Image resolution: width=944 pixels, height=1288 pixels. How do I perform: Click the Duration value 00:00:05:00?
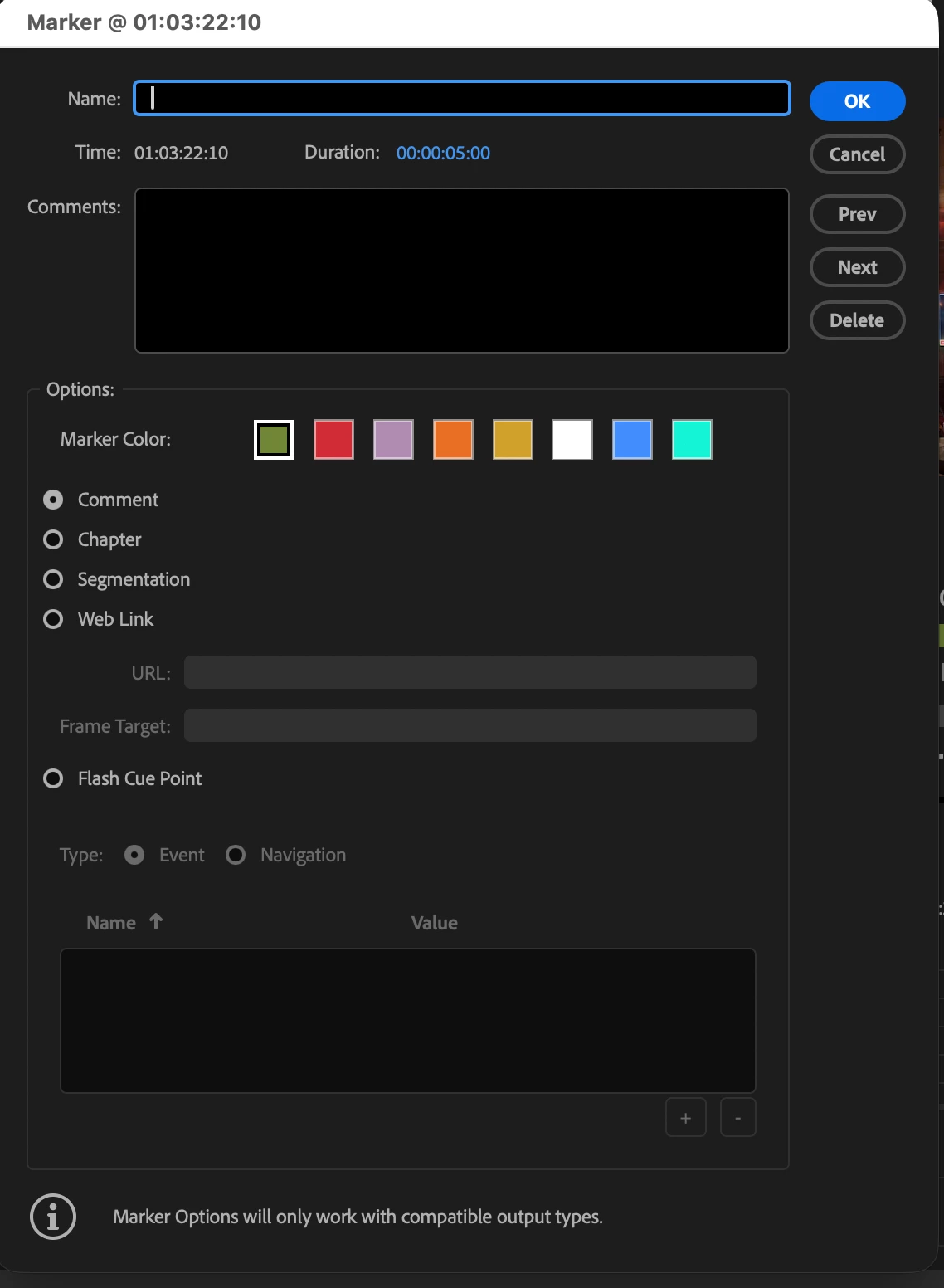(443, 153)
